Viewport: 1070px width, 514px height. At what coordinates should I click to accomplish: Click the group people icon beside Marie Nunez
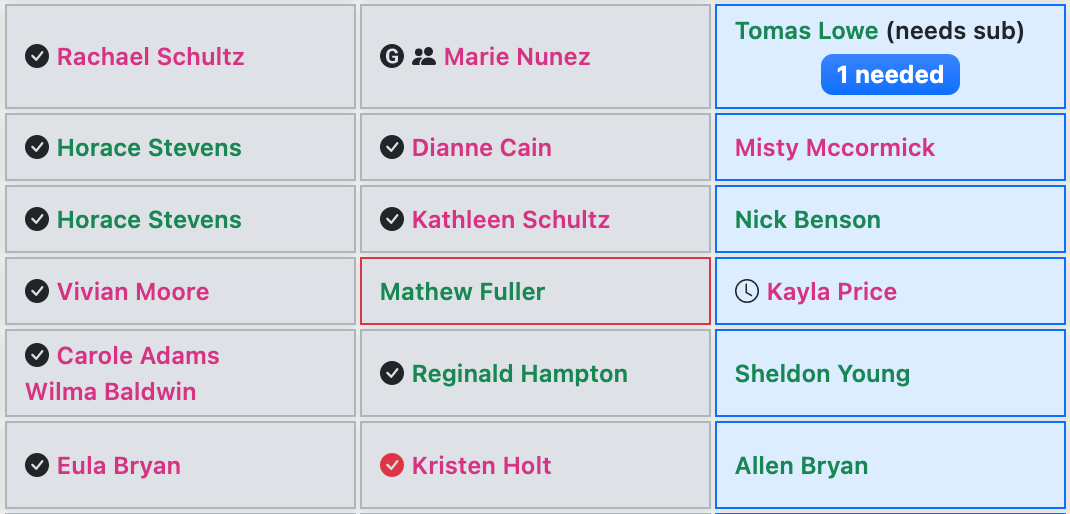tap(424, 57)
